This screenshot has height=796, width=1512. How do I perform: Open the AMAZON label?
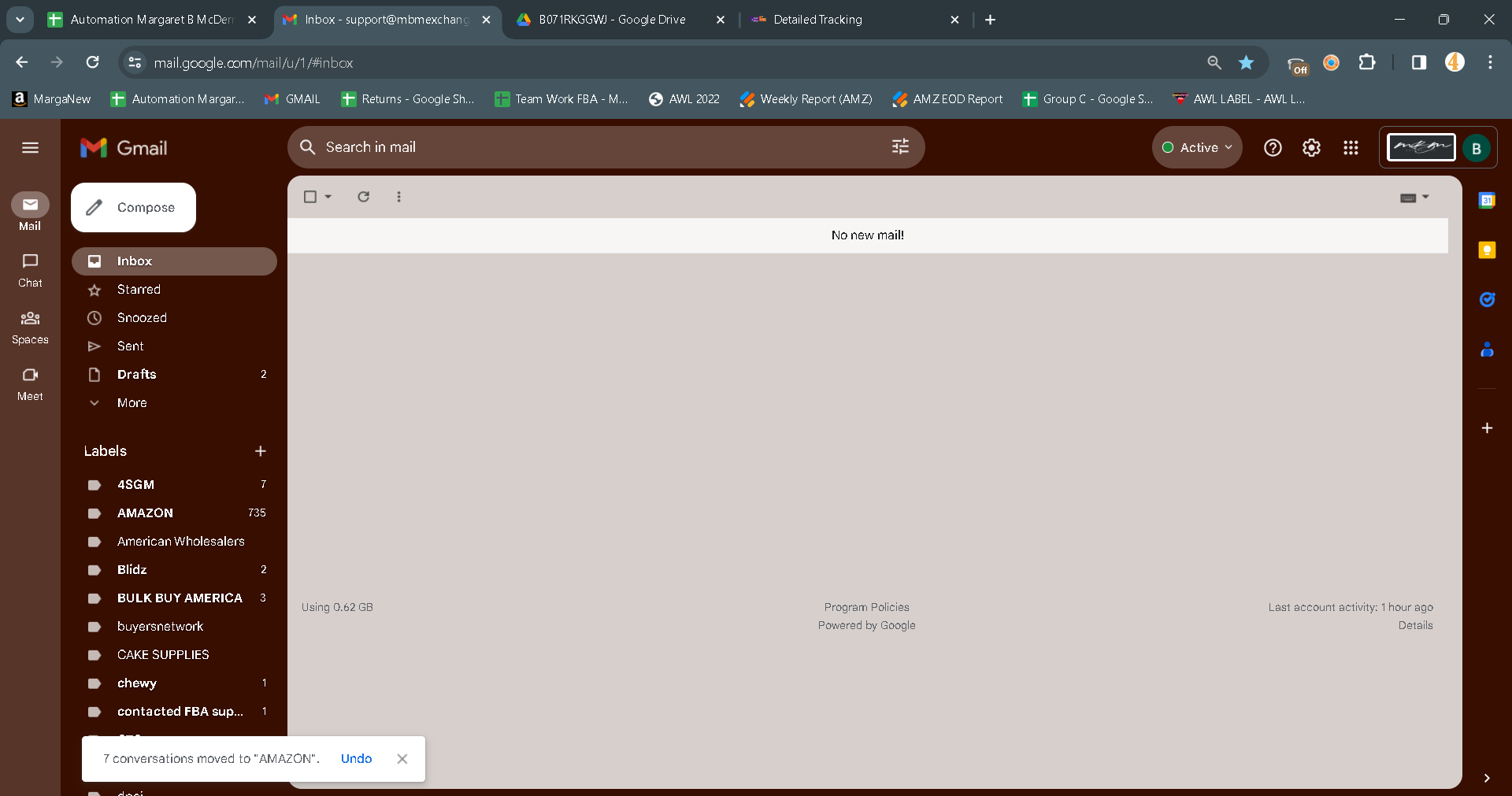(x=174, y=513)
